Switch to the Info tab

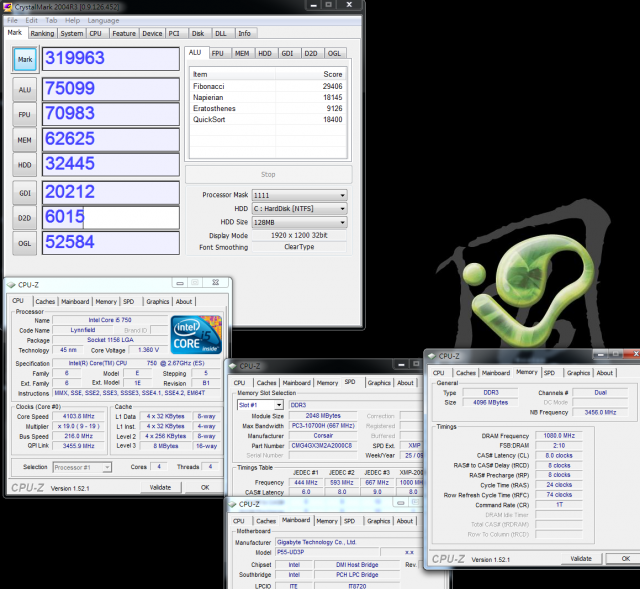(x=244, y=33)
